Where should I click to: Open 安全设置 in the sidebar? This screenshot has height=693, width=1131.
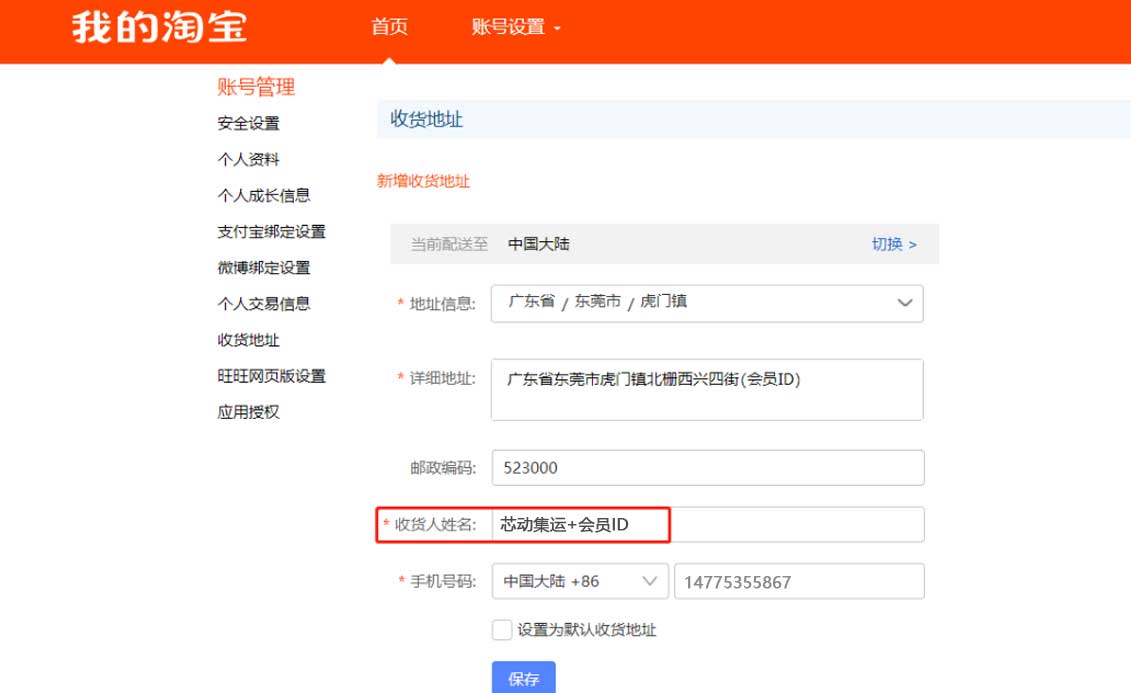pyautogui.click(x=248, y=123)
